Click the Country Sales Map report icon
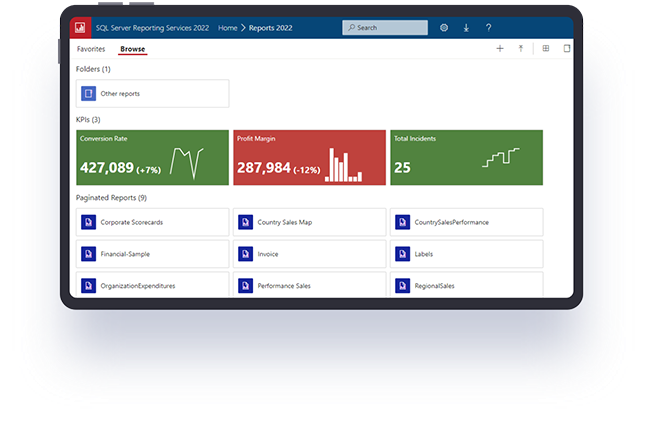The height and width of the screenshot is (422, 647). [246, 222]
